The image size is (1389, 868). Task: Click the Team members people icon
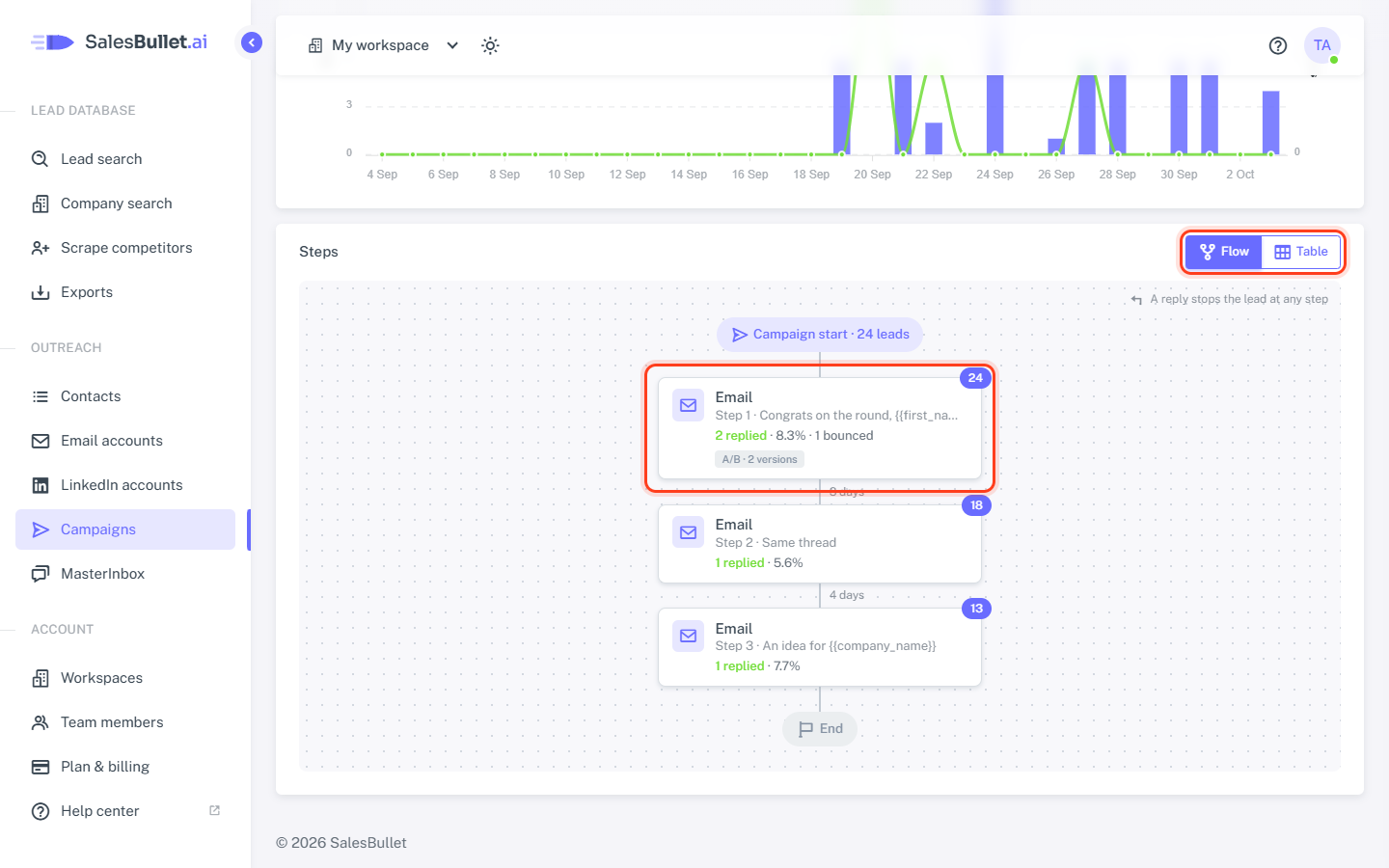(41, 722)
